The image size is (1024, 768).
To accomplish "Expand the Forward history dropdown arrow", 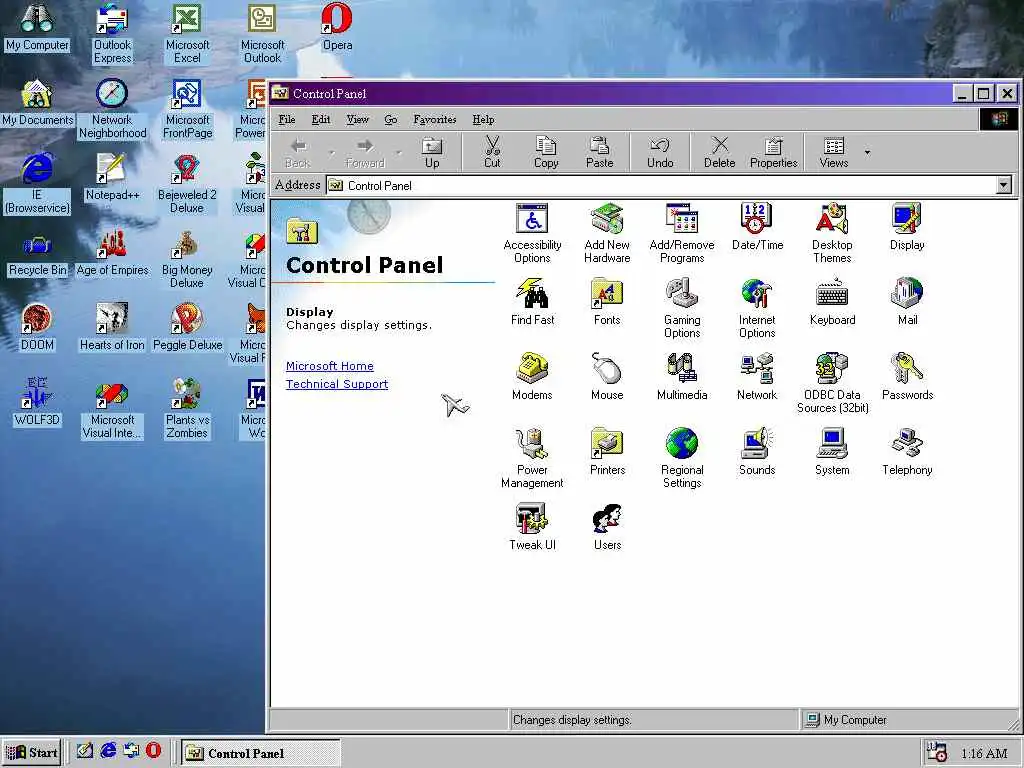I will click(x=398, y=153).
